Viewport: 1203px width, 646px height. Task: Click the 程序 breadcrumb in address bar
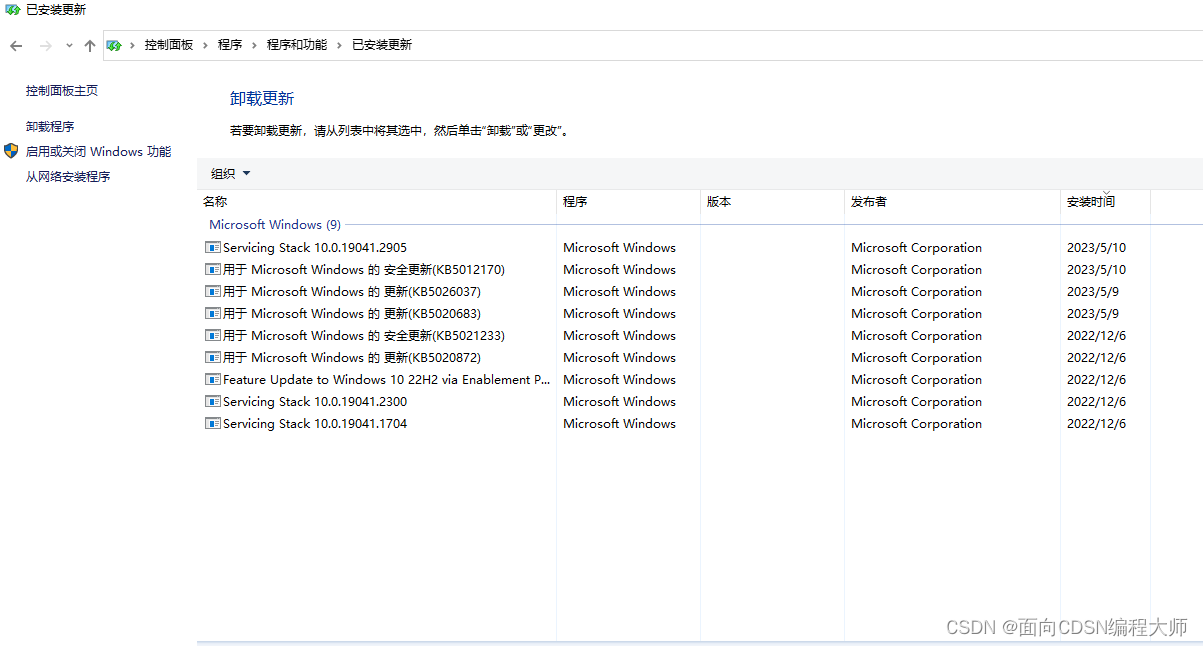pyautogui.click(x=230, y=45)
